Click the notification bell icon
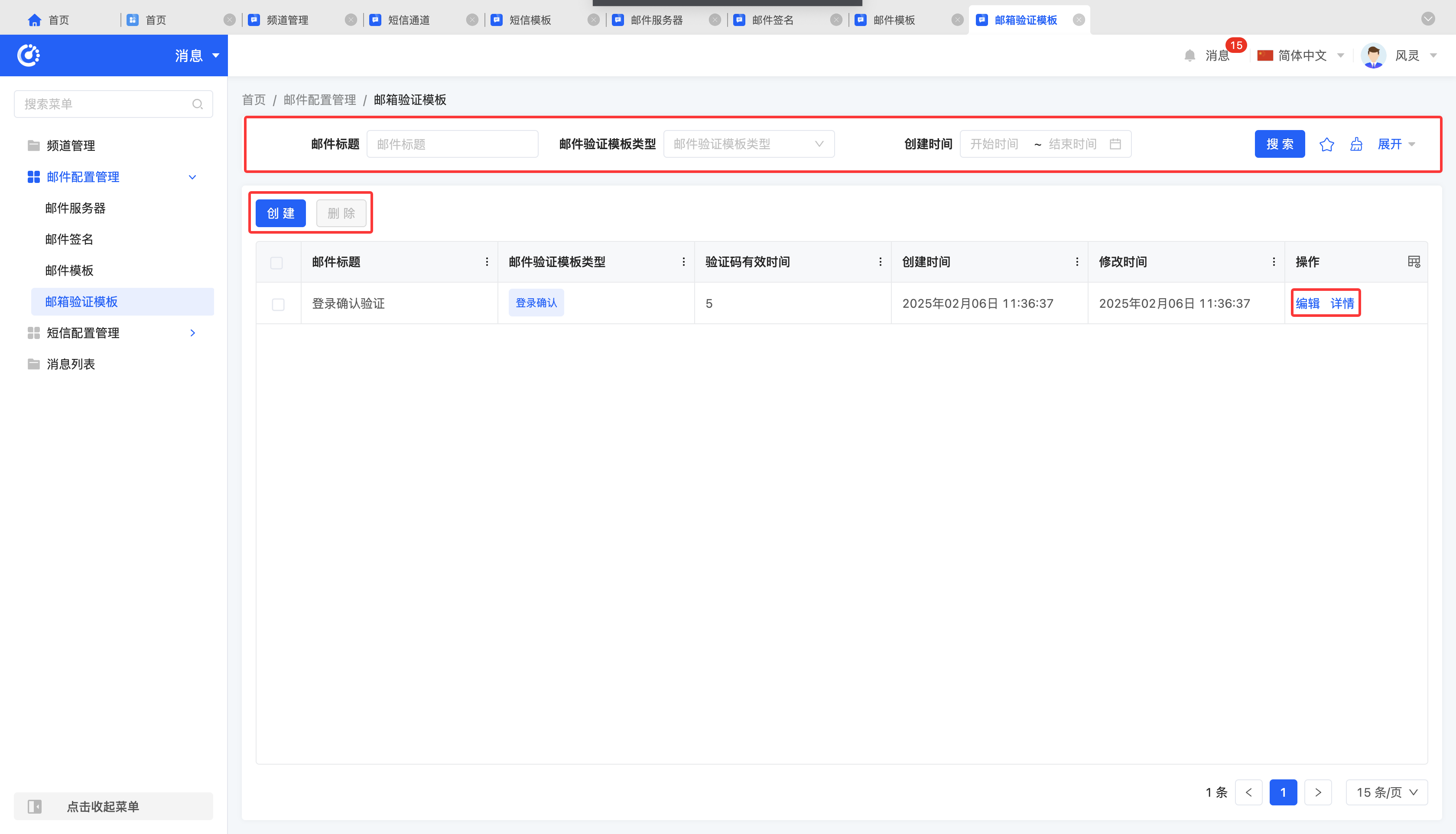This screenshot has height=834, width=1456. (1189, 55)
